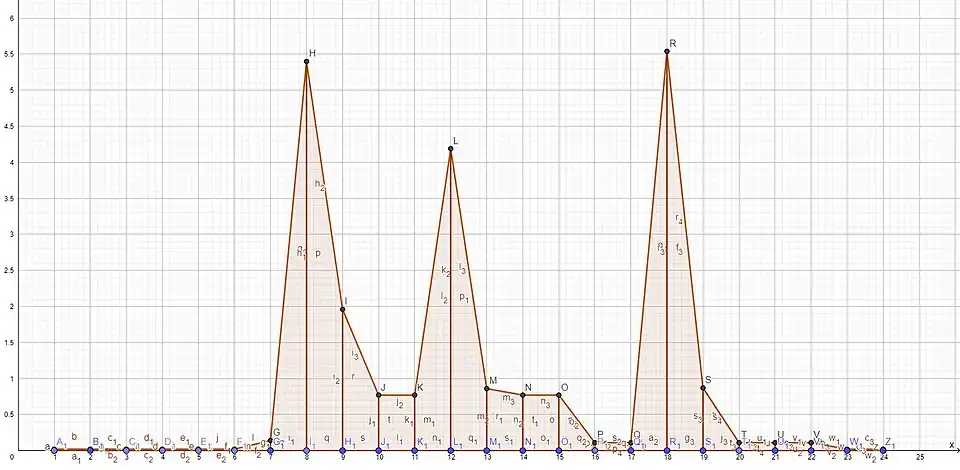Click point H at the tallest left peak
Viewport: 960px width, 470px height.
[x=307, y=62]
